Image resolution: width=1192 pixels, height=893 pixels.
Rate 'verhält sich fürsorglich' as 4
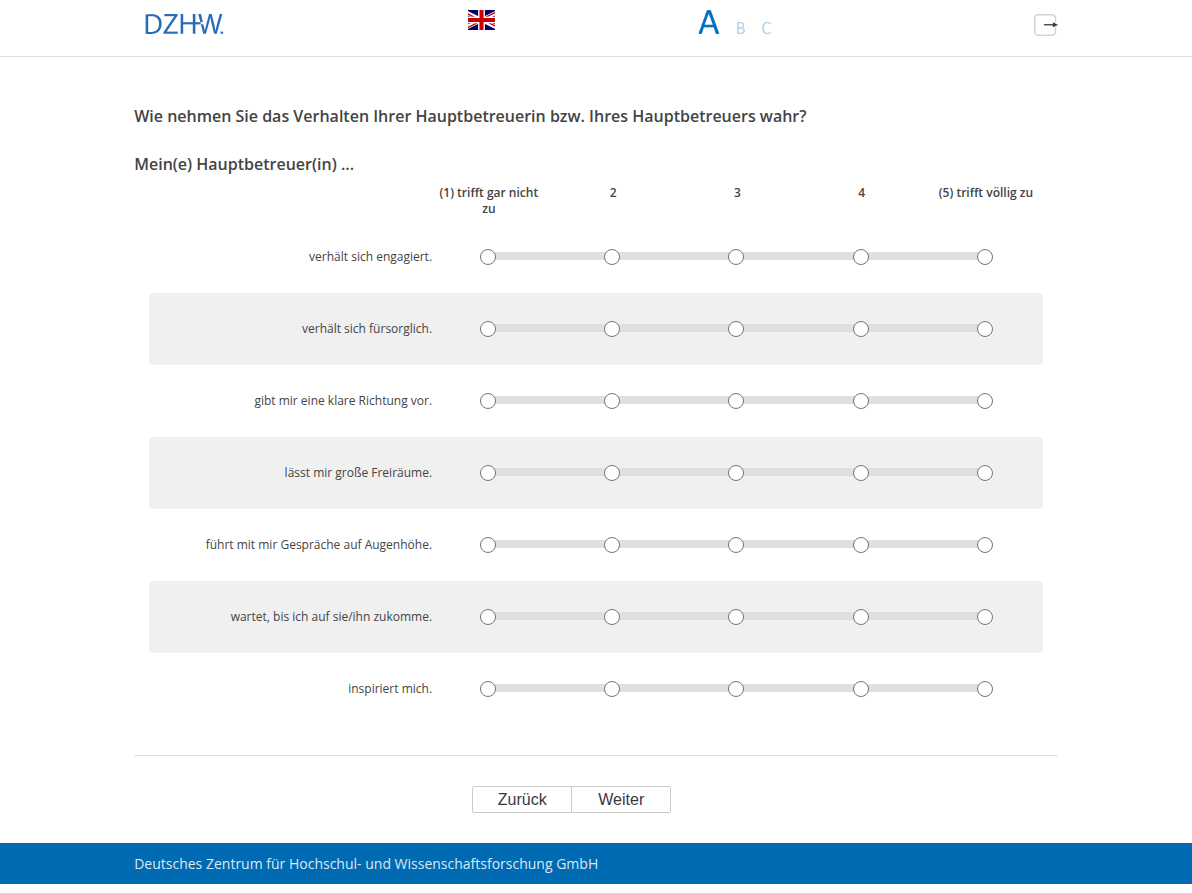pyautogui.click(x=861, y=329)
